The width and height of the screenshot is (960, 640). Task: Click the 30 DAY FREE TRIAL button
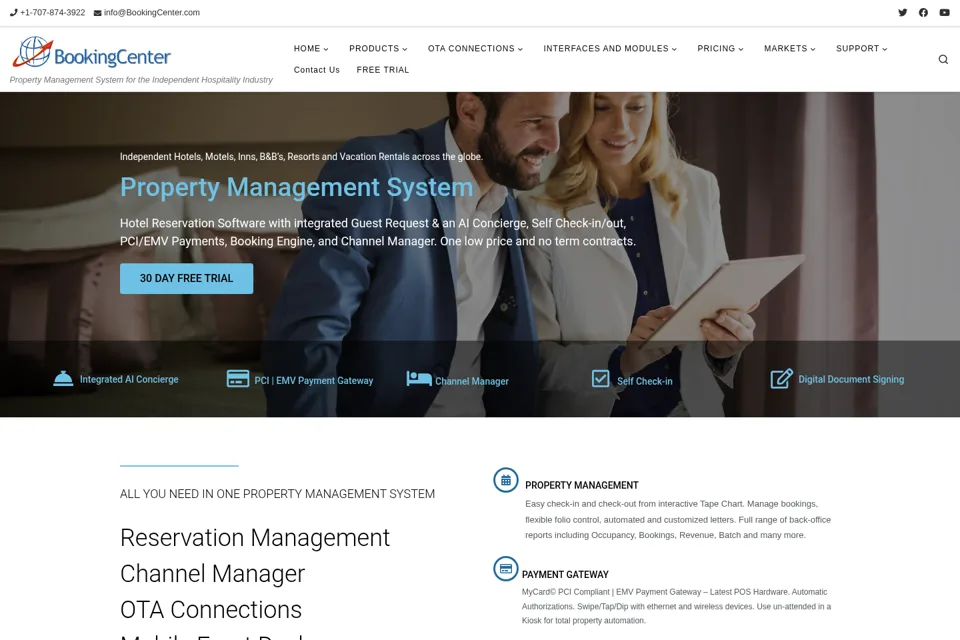click(187, 279)
